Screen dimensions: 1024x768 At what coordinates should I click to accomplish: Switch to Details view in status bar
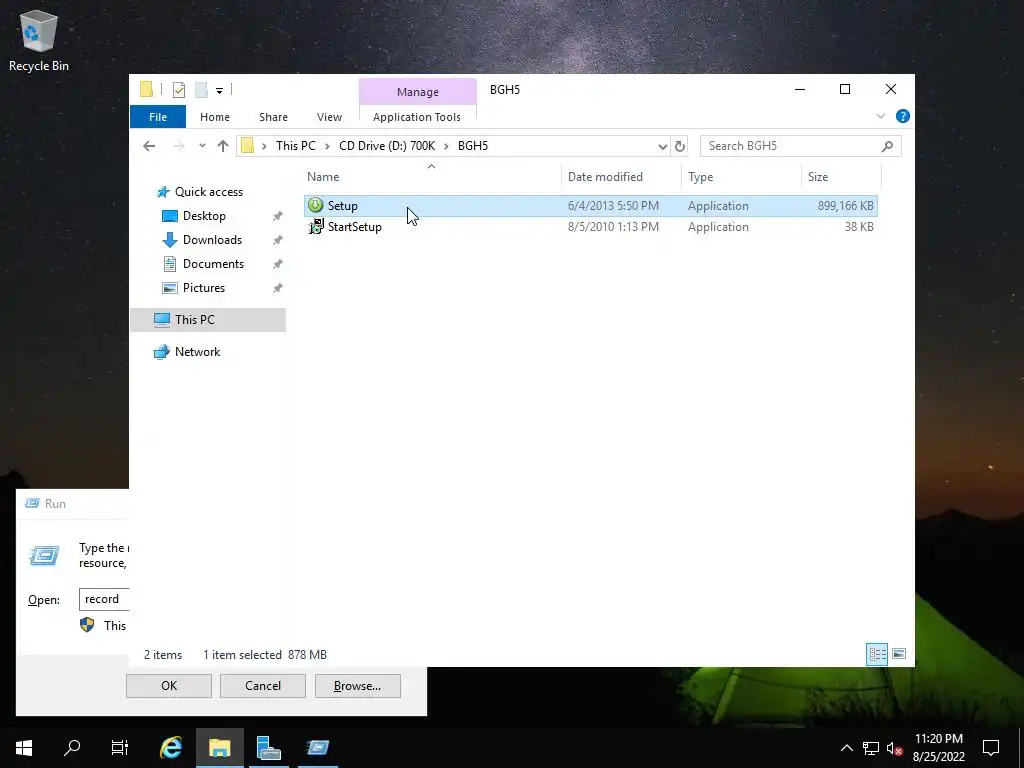tap(877, 654)
